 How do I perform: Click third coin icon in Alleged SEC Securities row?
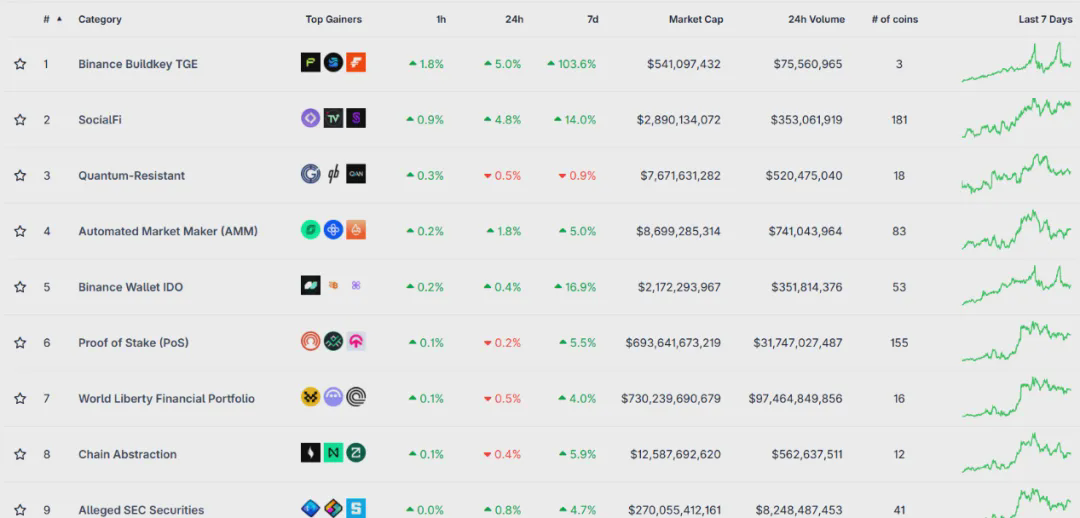point(356,509)
